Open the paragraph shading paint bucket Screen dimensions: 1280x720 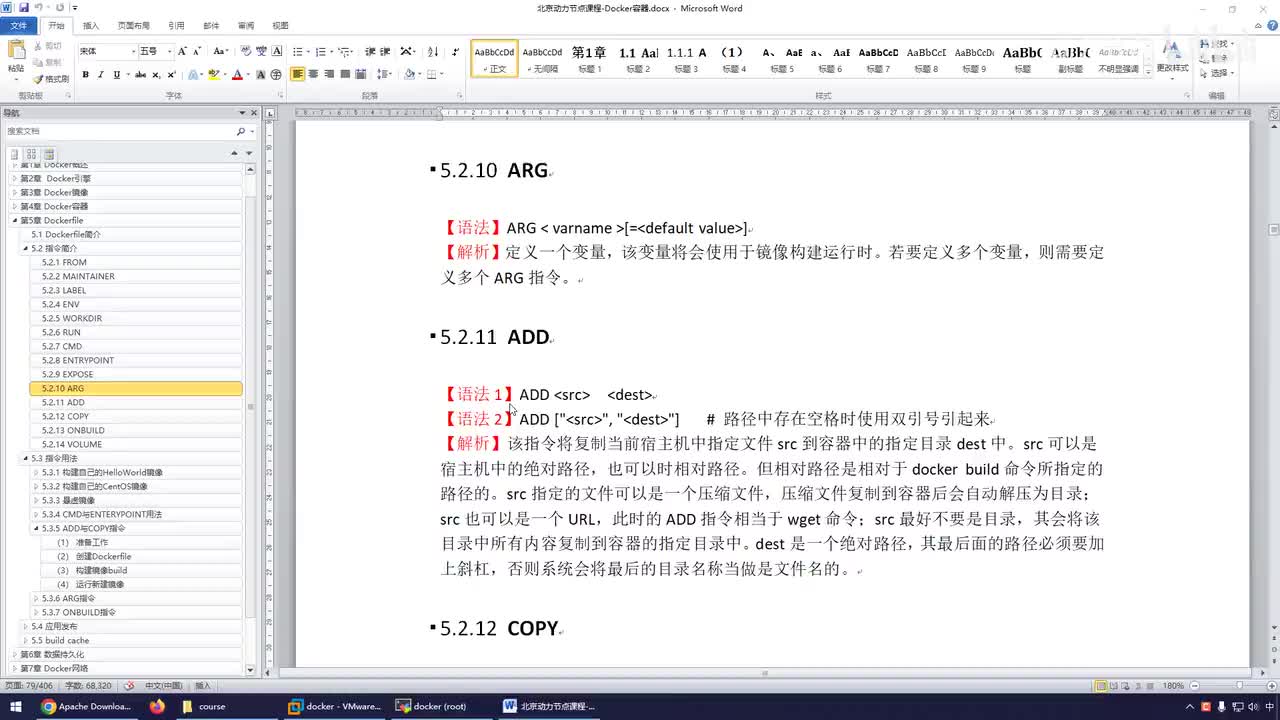[409, 74]
